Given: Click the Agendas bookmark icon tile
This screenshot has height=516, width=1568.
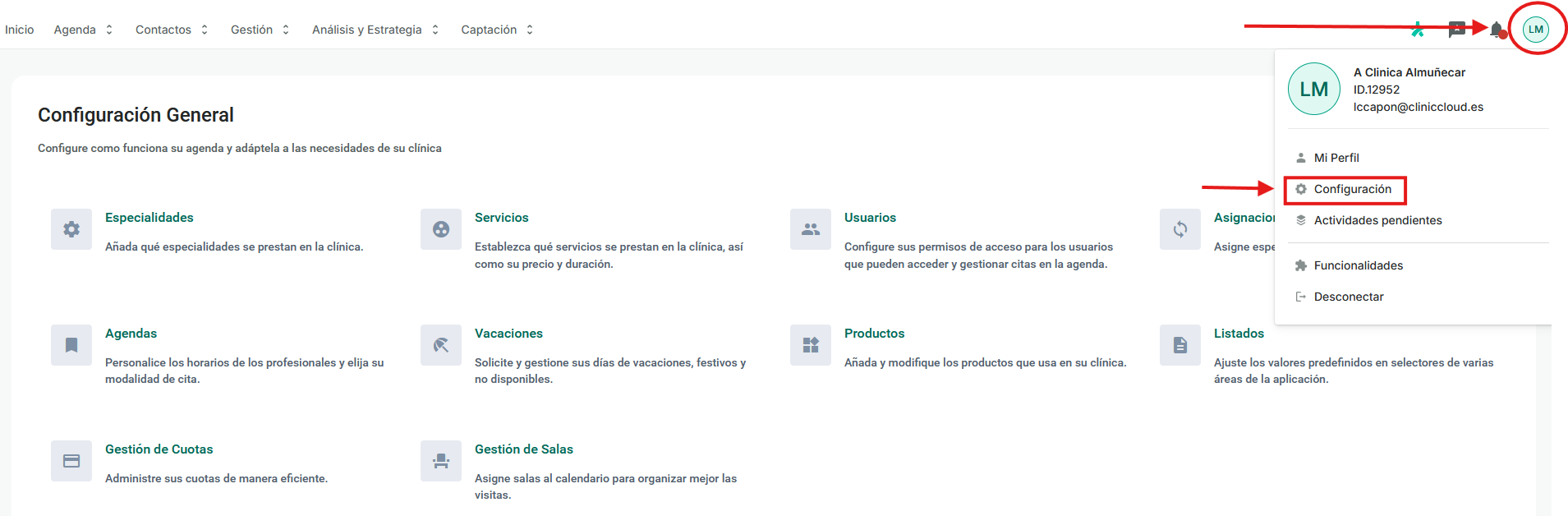Looking at the screenshot, I should [71, 345].
